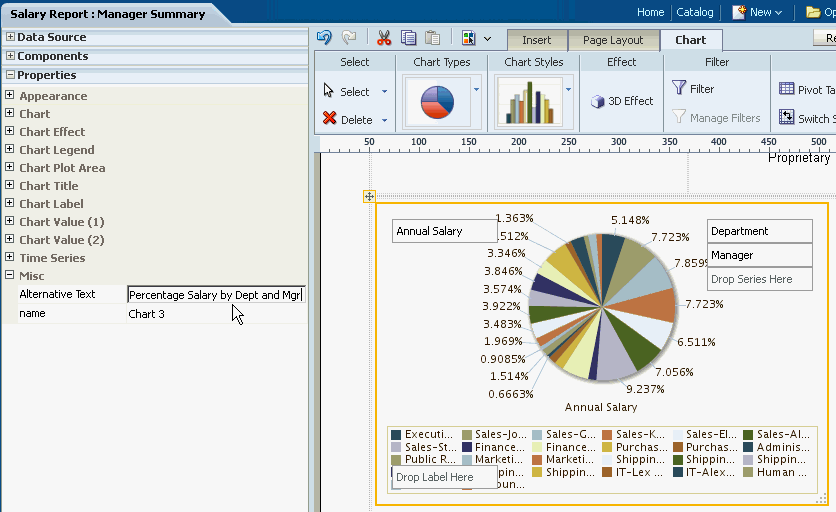The width and height of the screenshot is (836, 512).
Task: Click the Open folder icon
Action: tap(813, 12)
